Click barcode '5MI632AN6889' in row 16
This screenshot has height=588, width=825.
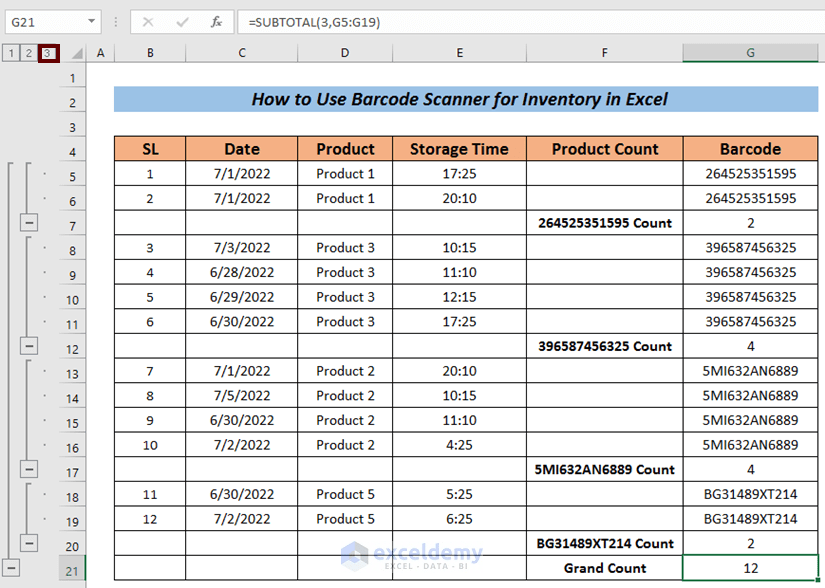coord(750,444)
